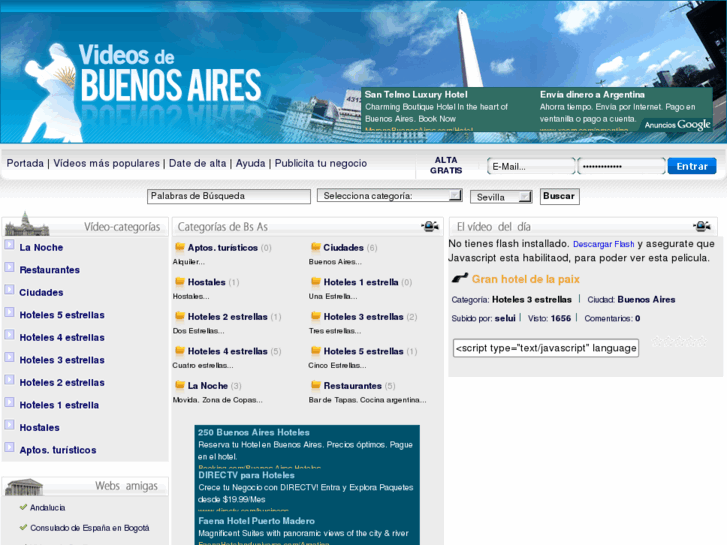Viewport: 727px width, 545px height.
Task: Open the Selecciona categoría dropdown
Action: tap(389, 195)
